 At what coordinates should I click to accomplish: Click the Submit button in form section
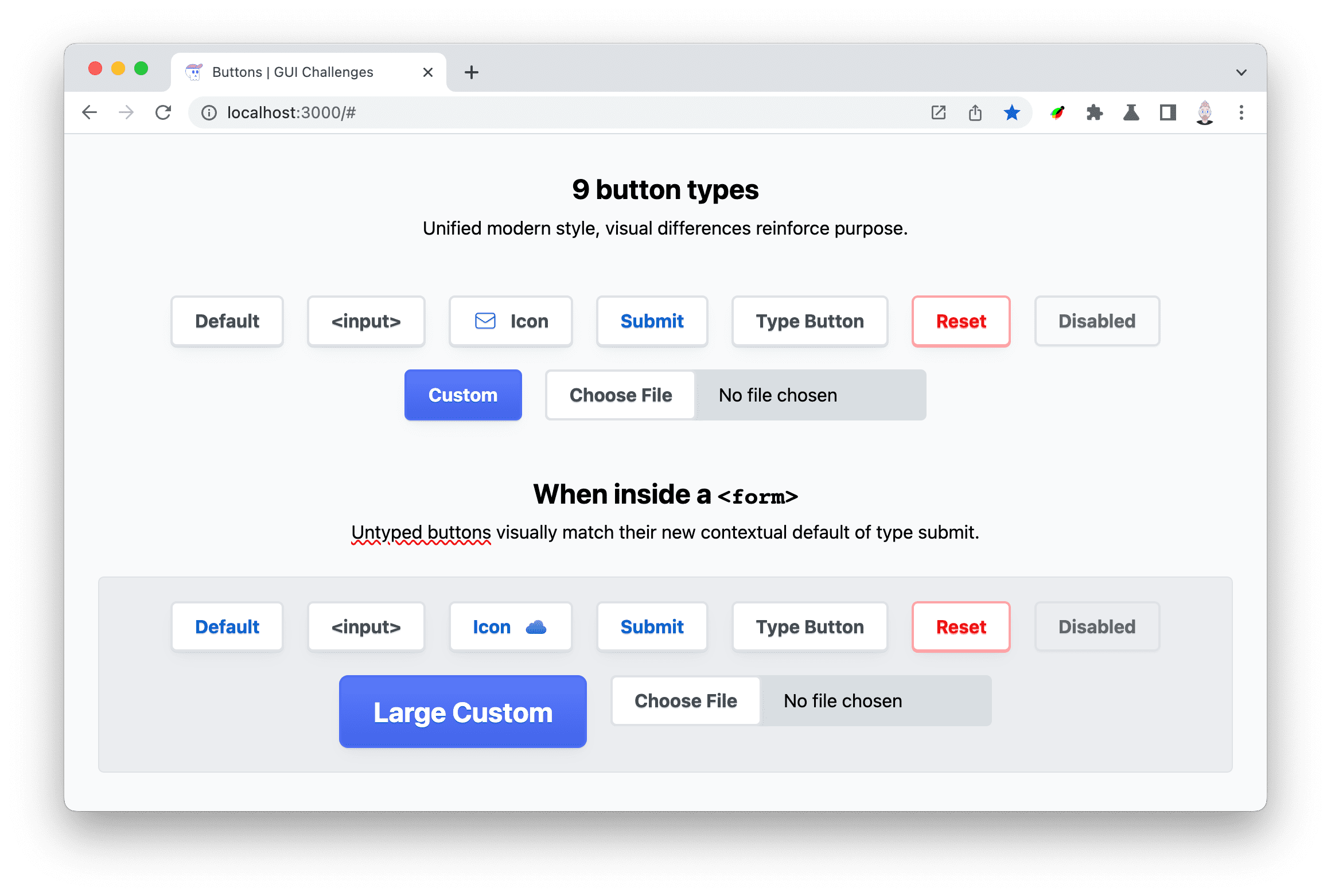[x=651, y=626]
